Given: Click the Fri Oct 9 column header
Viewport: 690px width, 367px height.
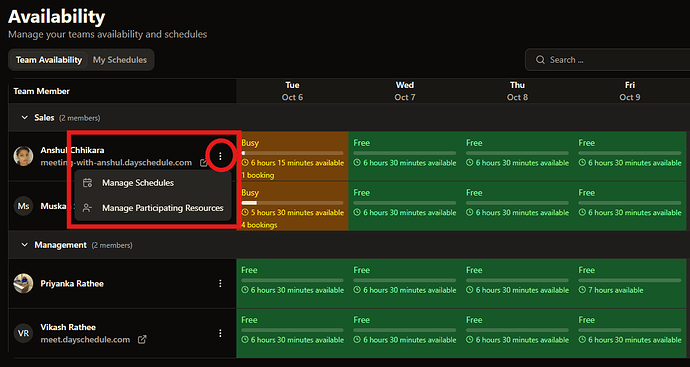Looking at the screenshot, I should click(630, 91).
